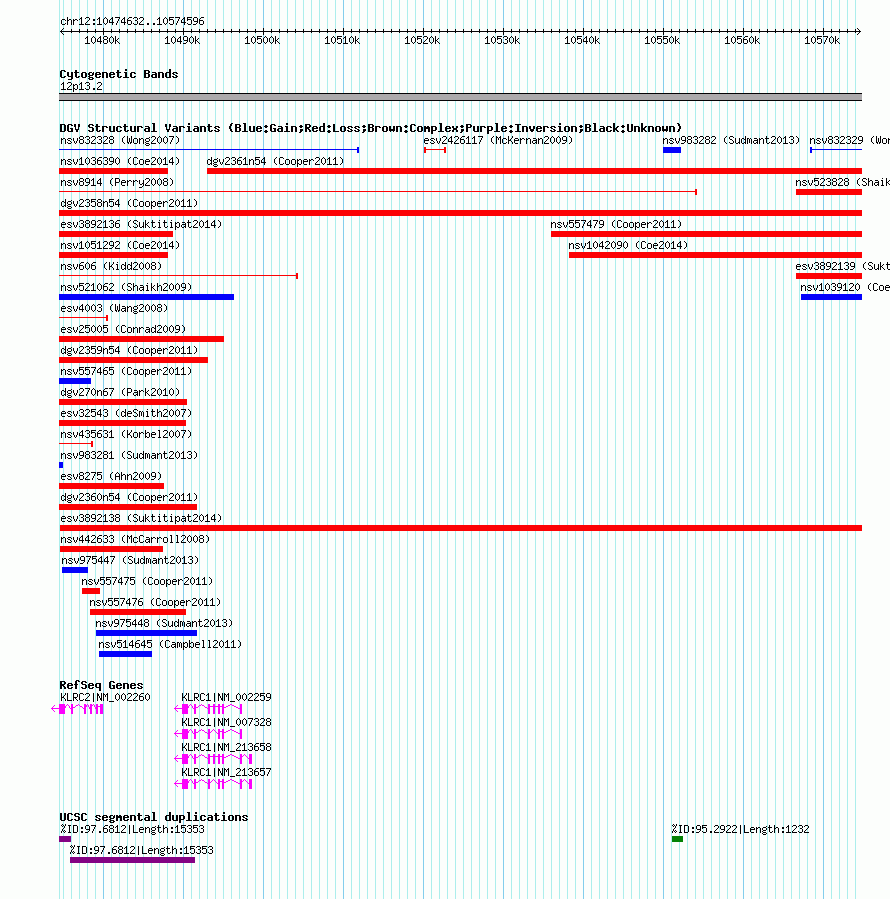Open the dgv2359n54 (Cooper2011) label
890x899 pixels.
(x=129, y=350)
